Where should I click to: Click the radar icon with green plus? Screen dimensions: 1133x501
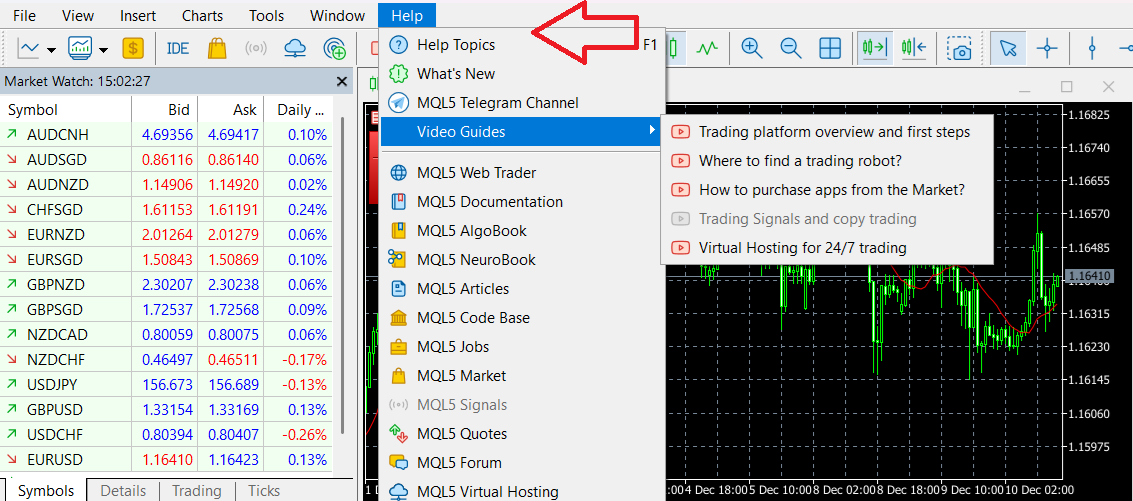pyautogui.click(x=335, y=48)
